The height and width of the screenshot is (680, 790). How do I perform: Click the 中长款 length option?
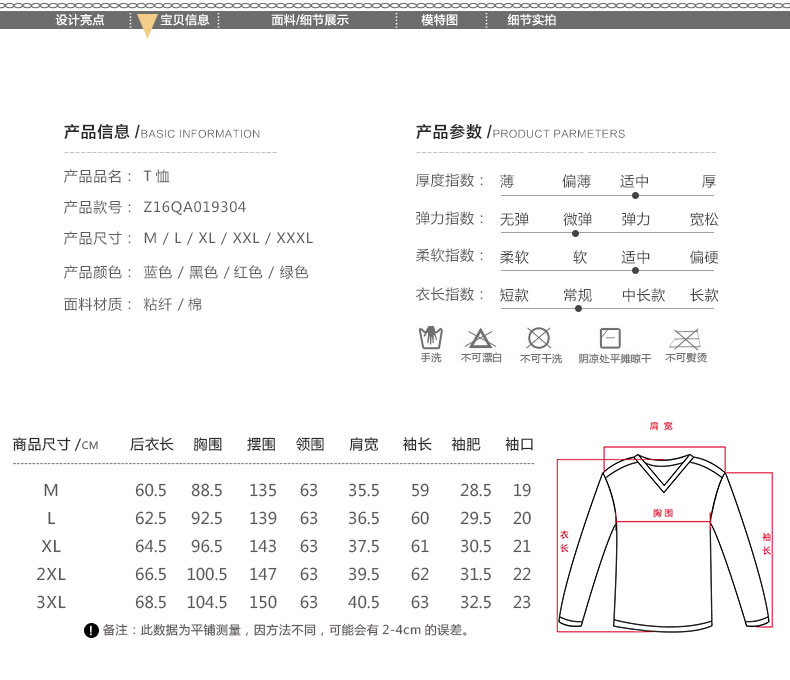(x=643, y=295)
